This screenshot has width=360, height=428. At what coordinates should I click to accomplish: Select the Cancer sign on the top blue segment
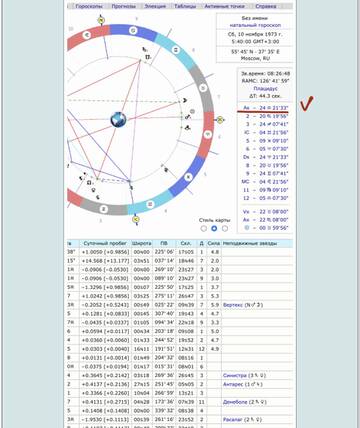pyautogui.click(x=133, y=31)
